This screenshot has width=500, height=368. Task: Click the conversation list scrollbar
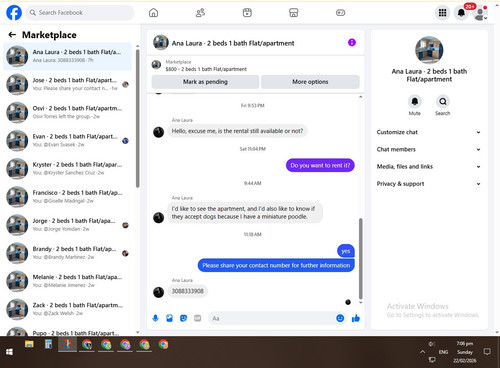click(x=138, y=118)
